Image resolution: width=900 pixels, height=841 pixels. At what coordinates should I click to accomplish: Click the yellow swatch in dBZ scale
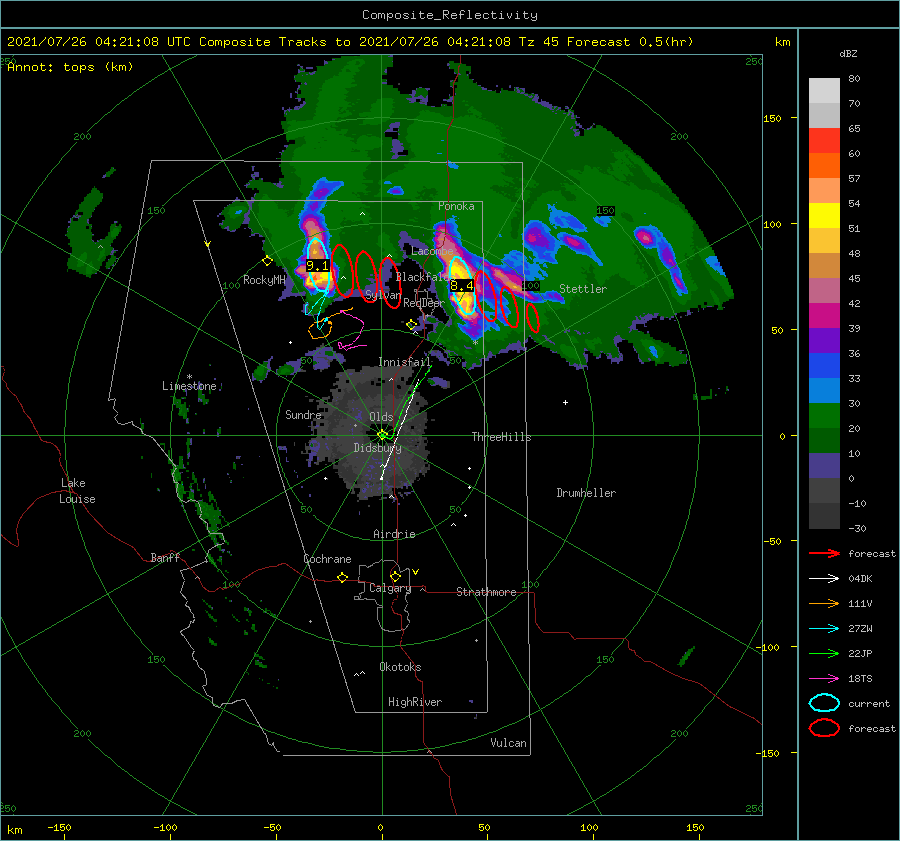(824, 215)
